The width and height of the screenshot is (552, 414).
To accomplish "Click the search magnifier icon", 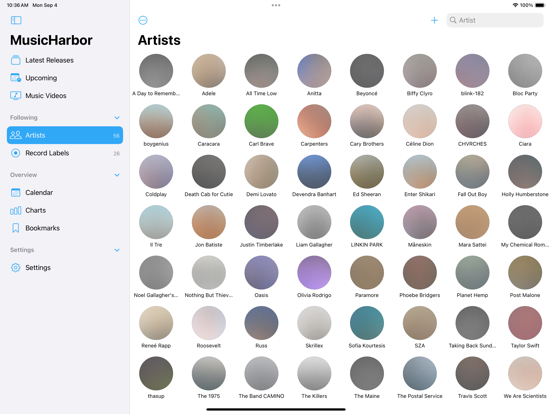I will 453,20.
